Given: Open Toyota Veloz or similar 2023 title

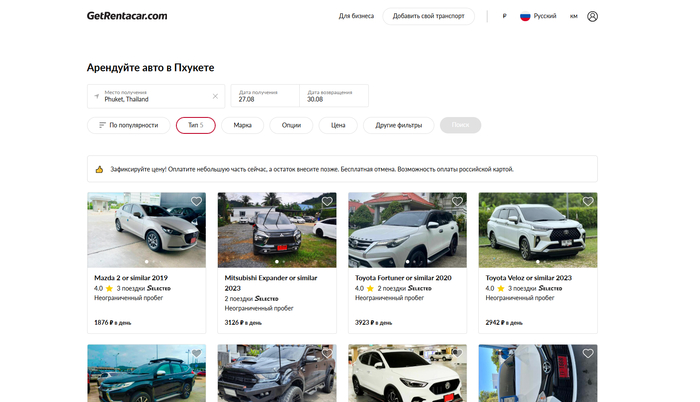Looking at the screenshot, I should (529, 278).
